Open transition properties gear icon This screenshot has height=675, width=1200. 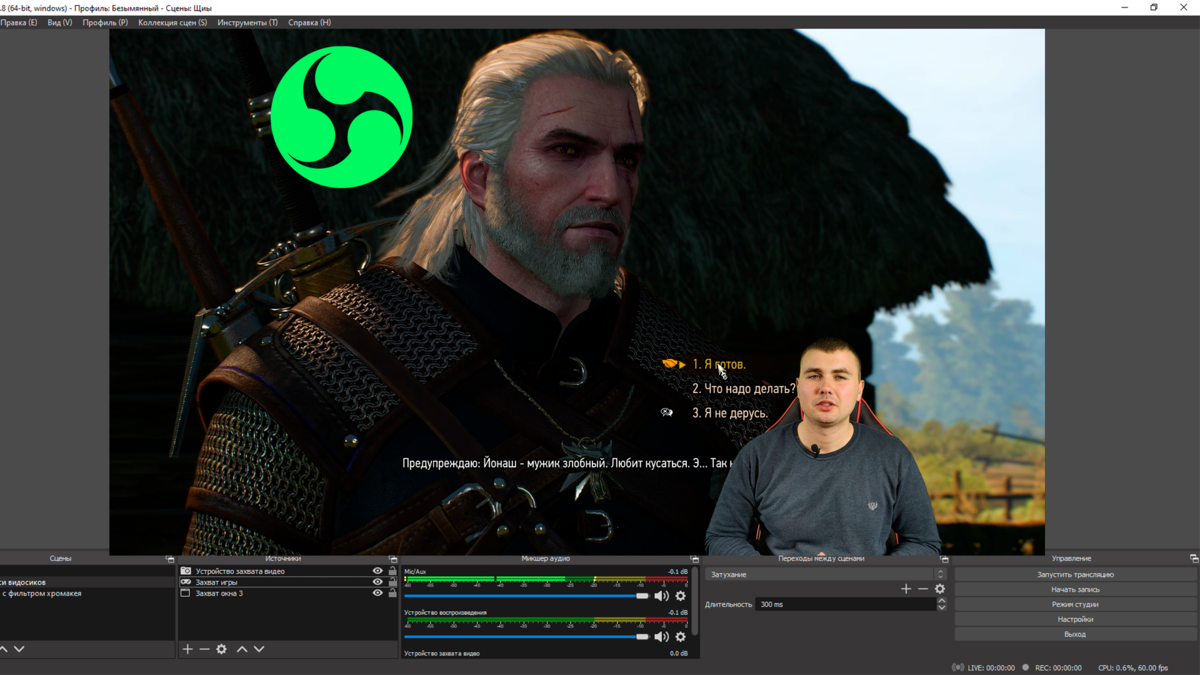940,589
